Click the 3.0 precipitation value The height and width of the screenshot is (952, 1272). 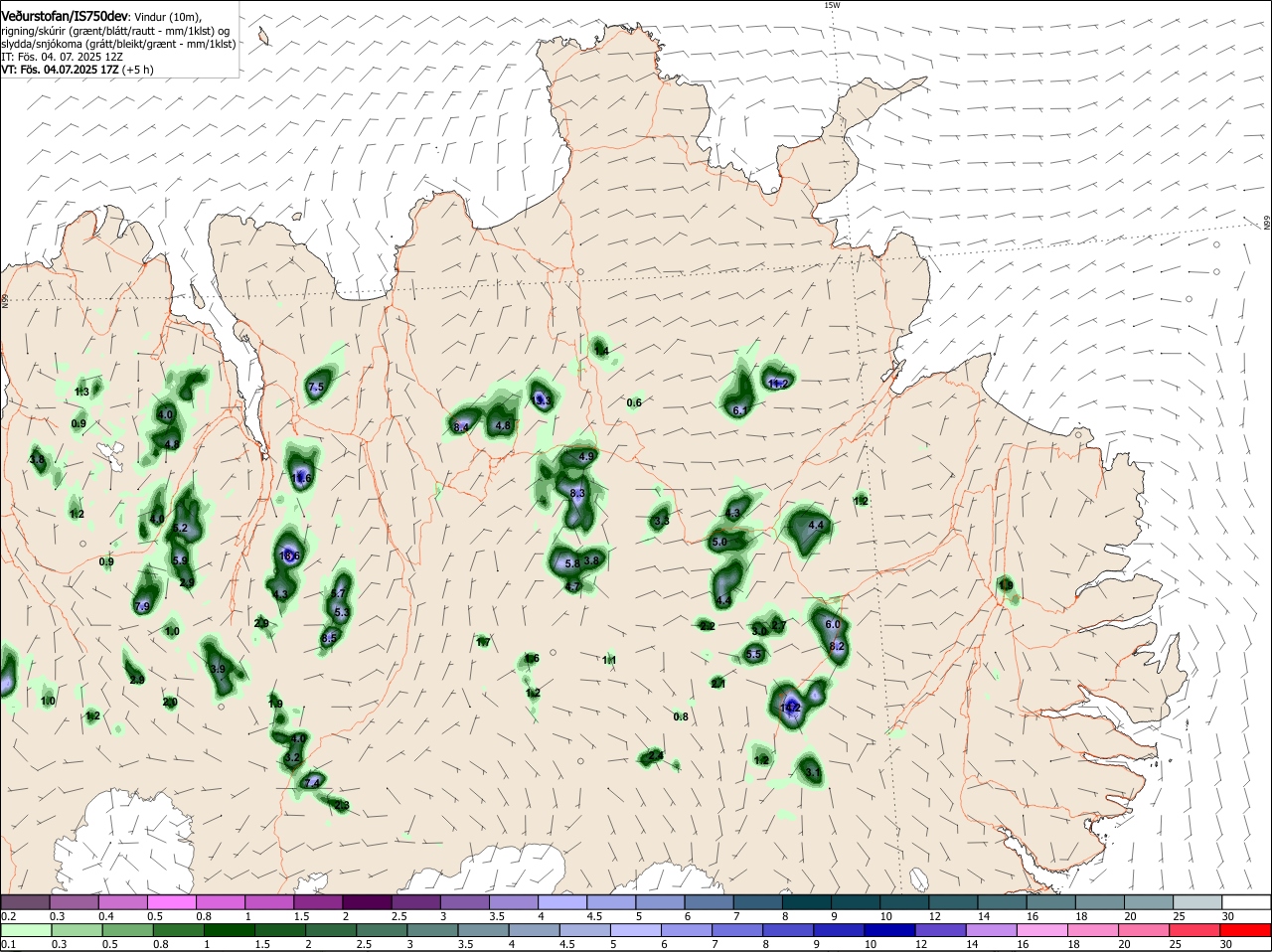[x=759, y=630]
